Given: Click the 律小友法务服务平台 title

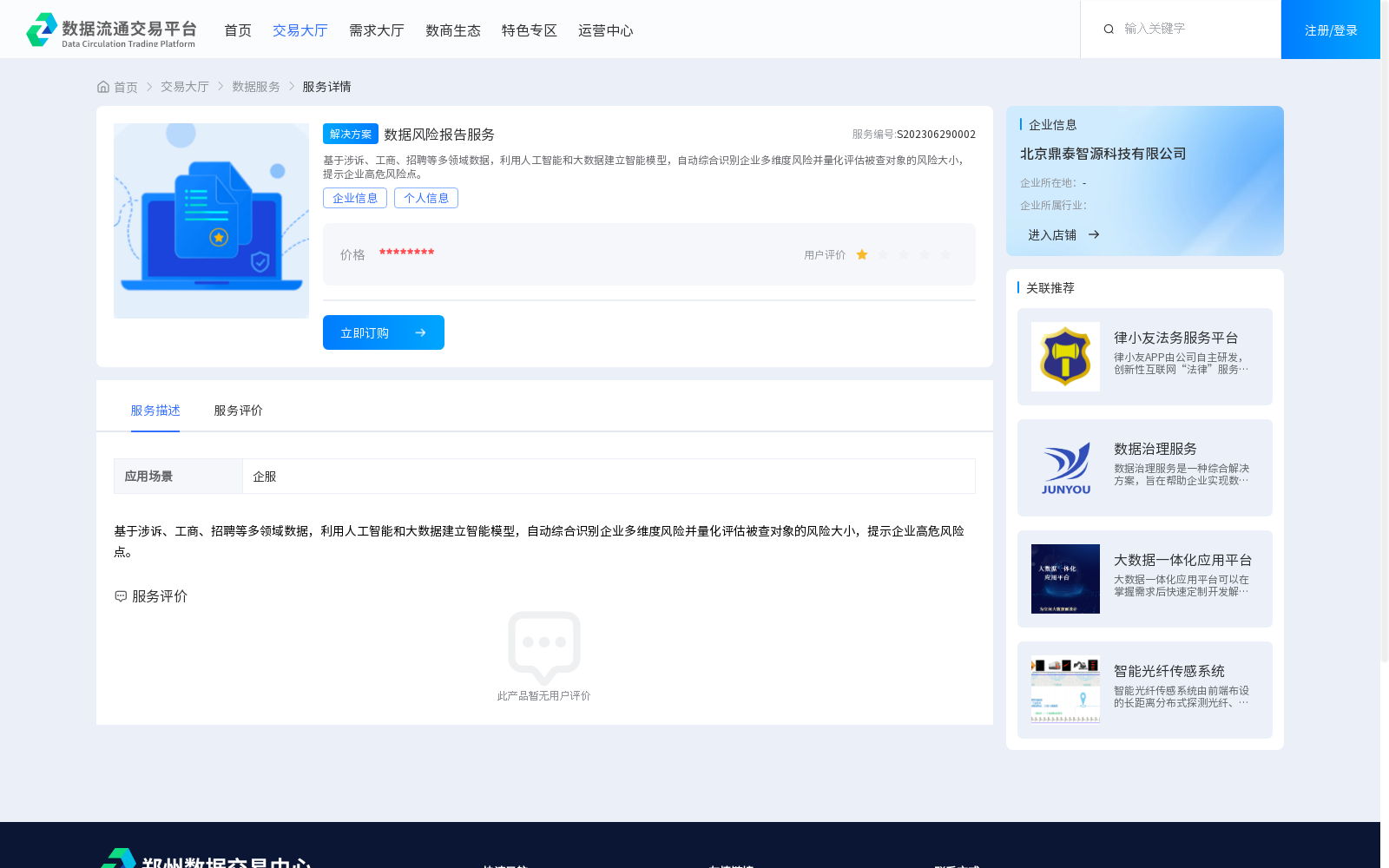Looking at the screenshot, I should pyautogui.click(x=1176, y=338).
